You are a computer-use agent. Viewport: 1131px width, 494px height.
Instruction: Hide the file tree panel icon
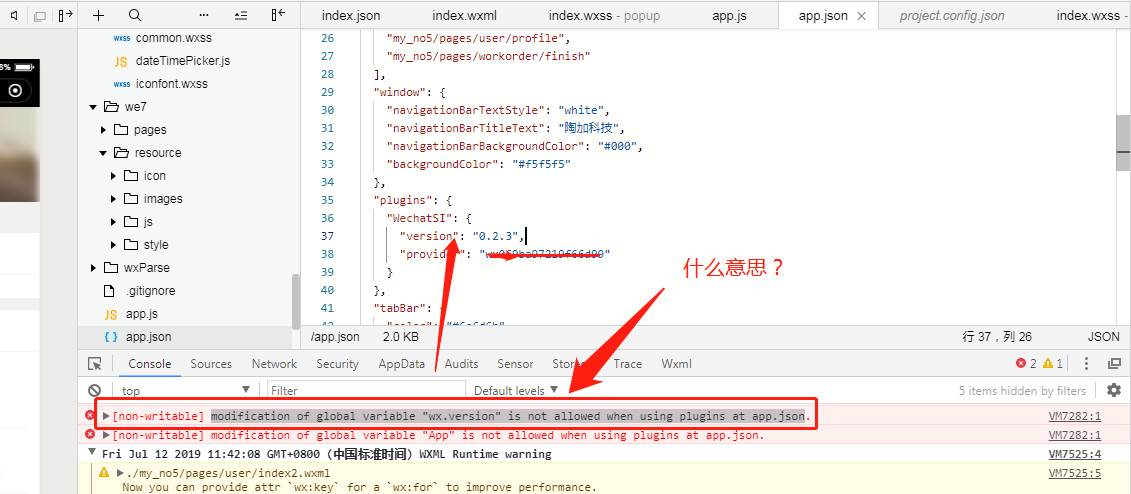click(x=278, y=15)
